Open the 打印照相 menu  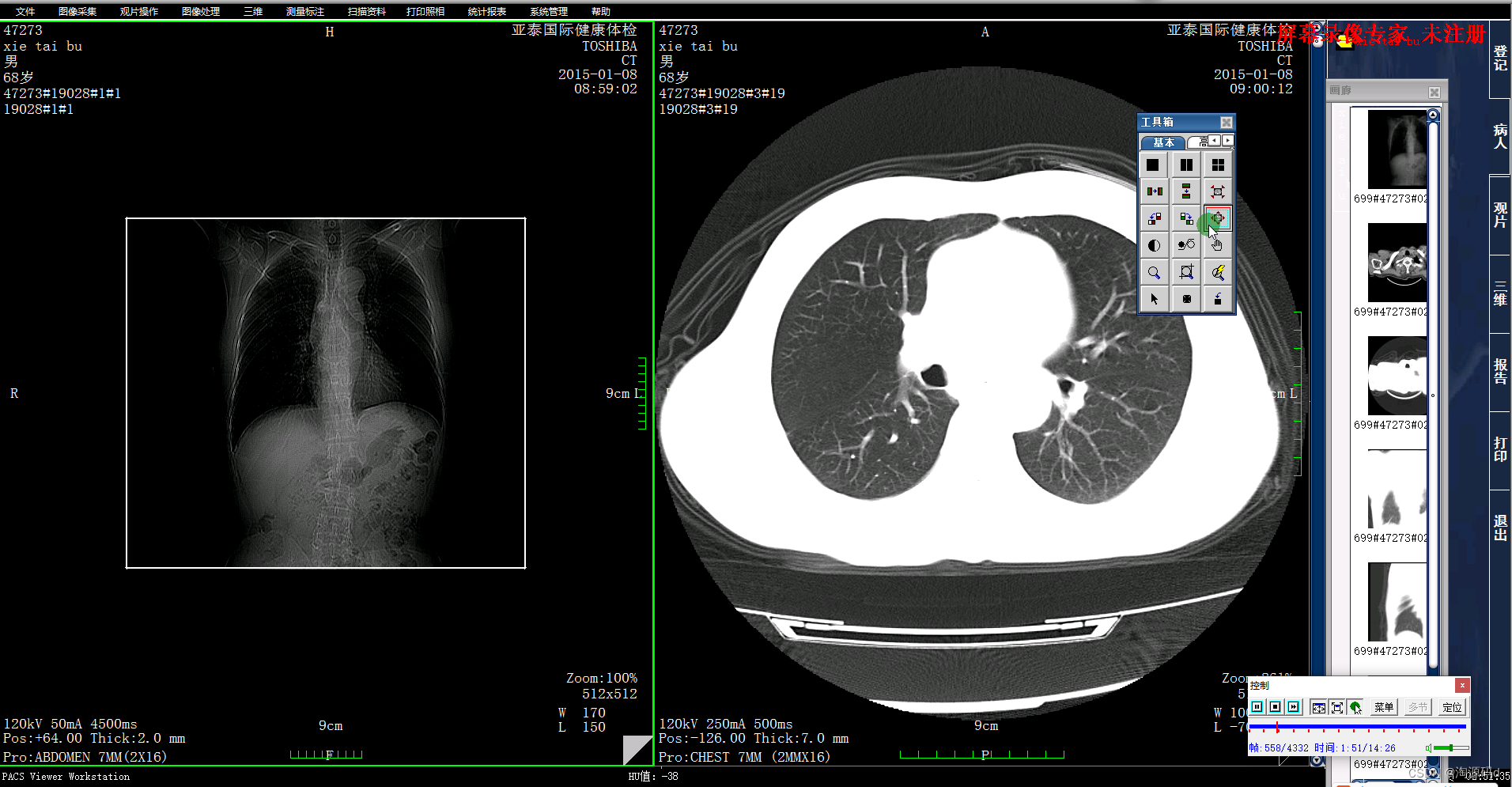tap(425, 11)
